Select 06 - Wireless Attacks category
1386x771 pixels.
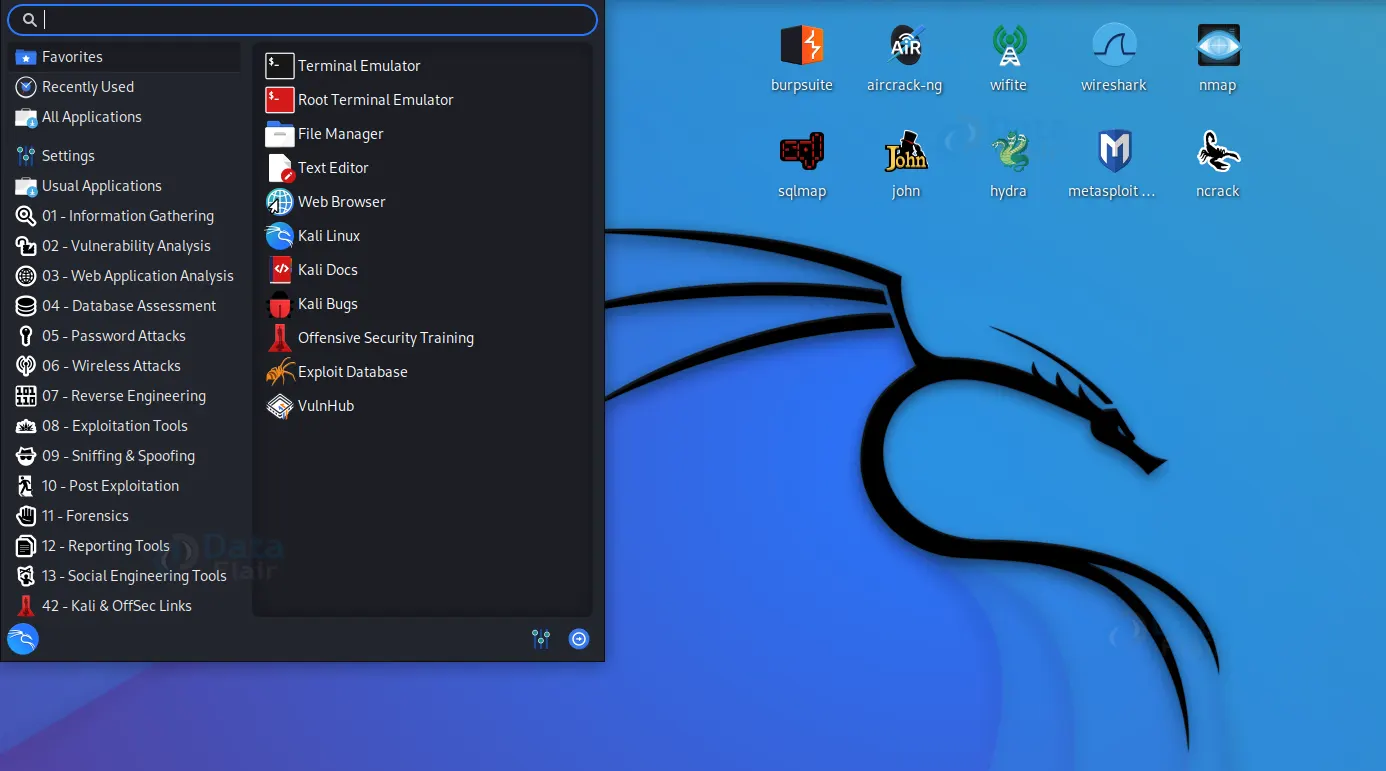coord(124,366)
